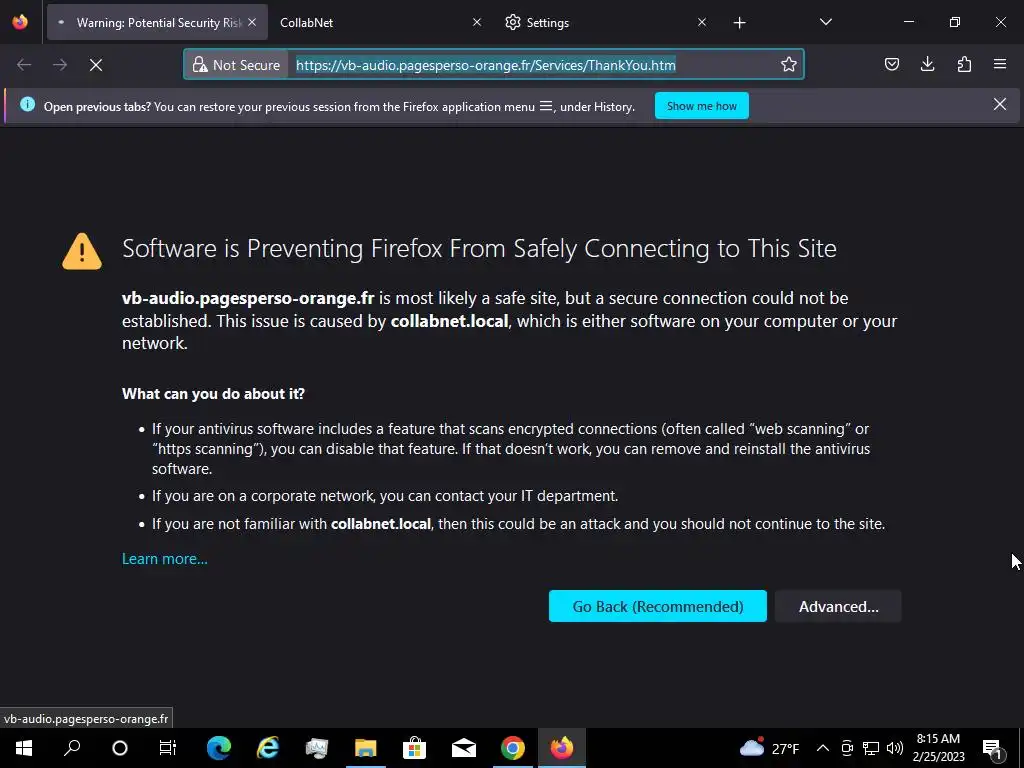Expand the list all tabs dropdown
1024x768 pixels.
tap(825, 22)
